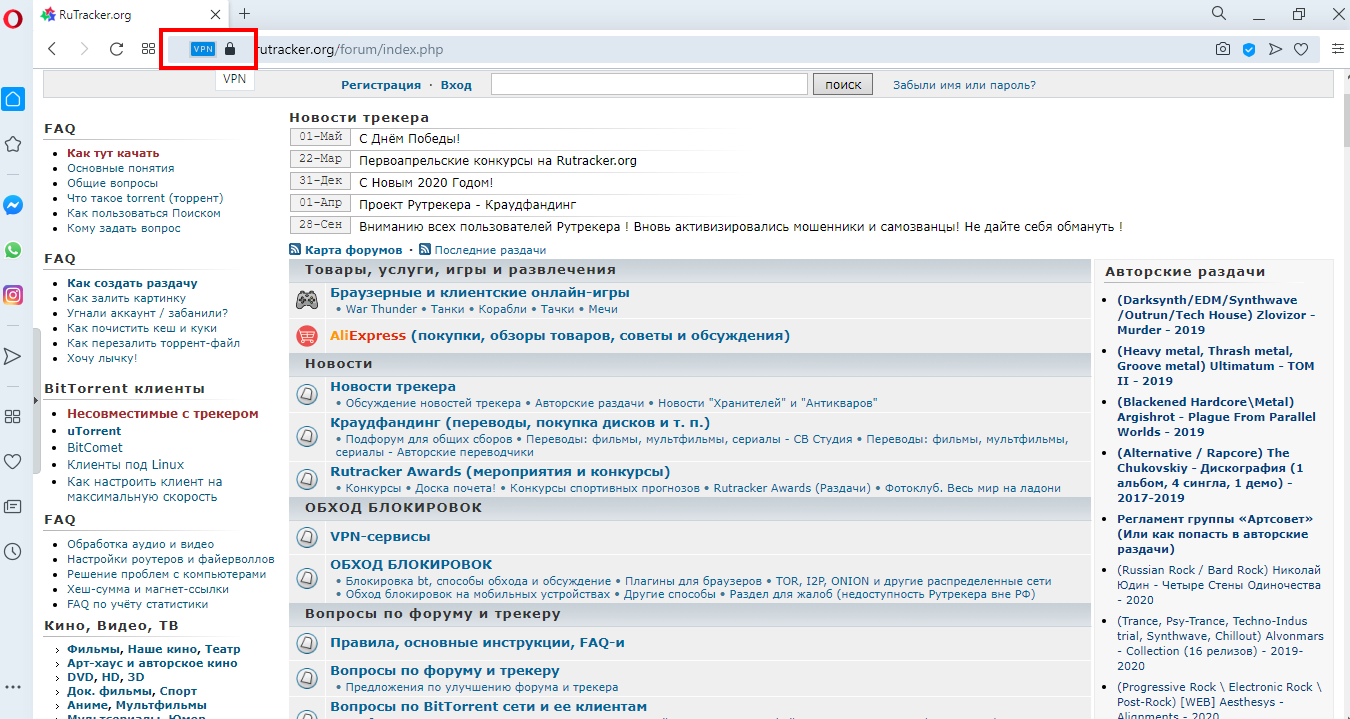Open Новости трекера forum link
Screen dimensions: 1350x719
click(x=393, y=386)
